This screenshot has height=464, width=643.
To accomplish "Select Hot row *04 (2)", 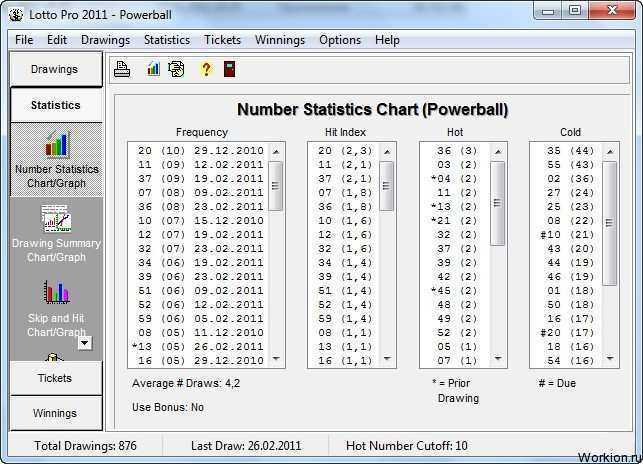I will coord(455,178).
